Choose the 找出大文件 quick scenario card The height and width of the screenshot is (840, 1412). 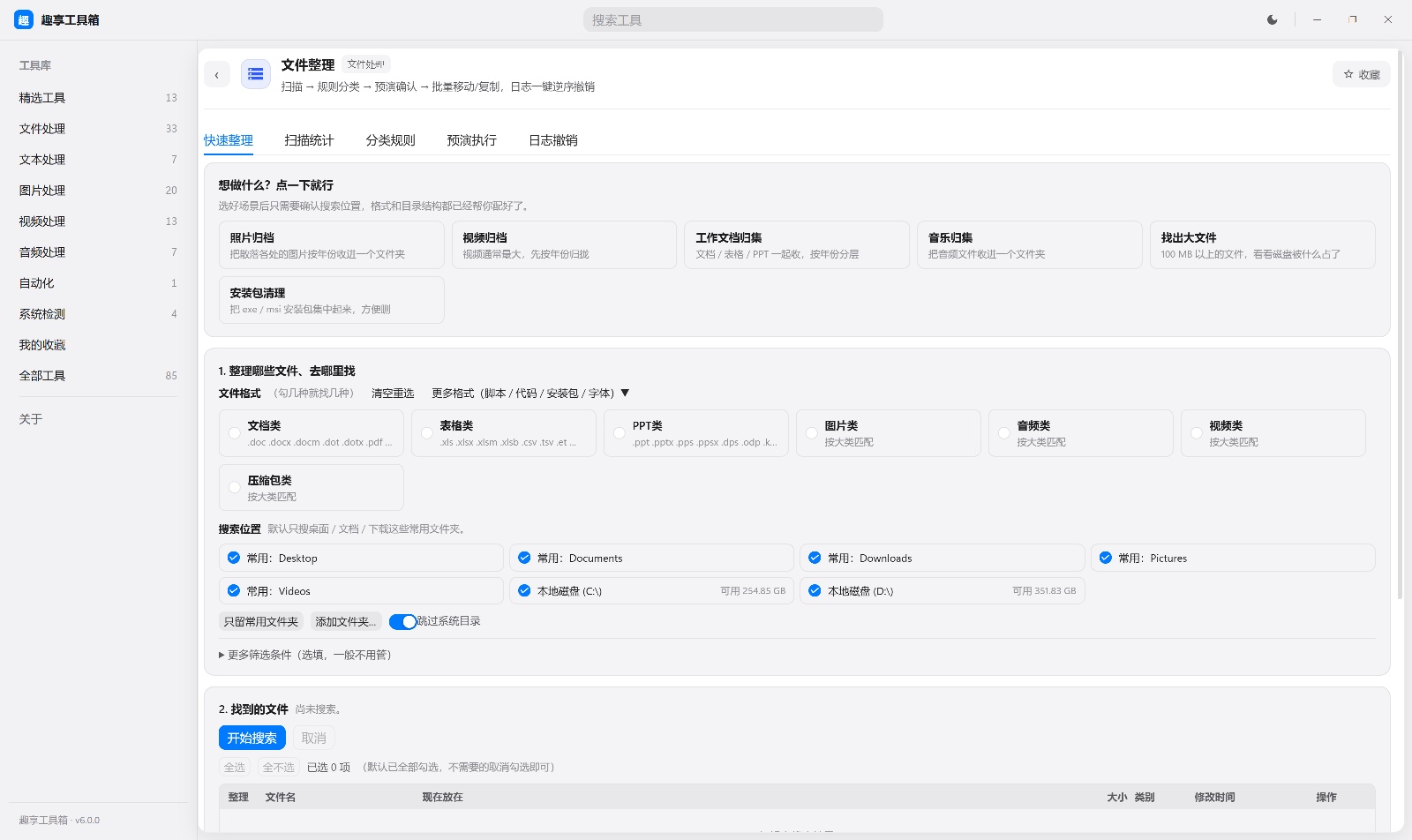1262,244
